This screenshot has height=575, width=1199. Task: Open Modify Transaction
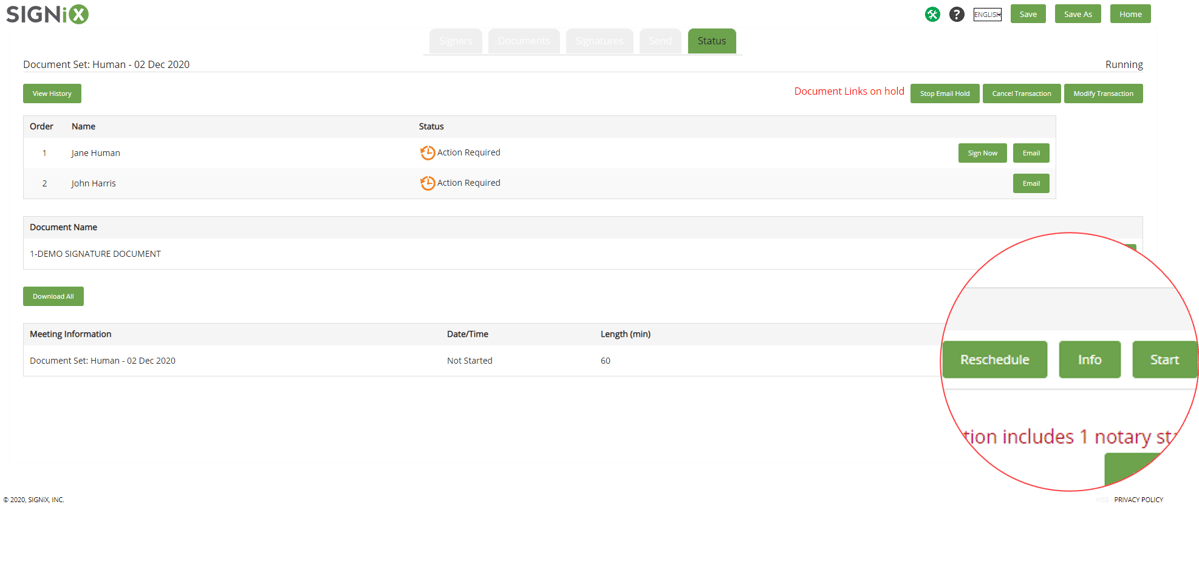pos(1103,93)
